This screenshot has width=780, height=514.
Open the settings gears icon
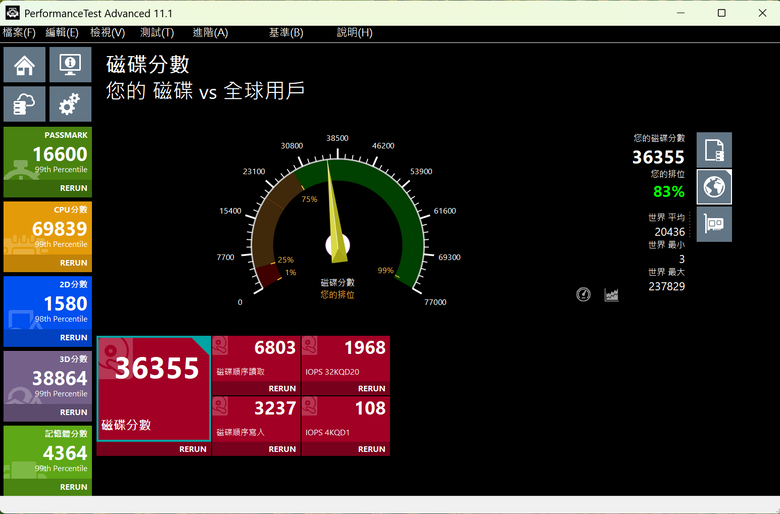70,104
